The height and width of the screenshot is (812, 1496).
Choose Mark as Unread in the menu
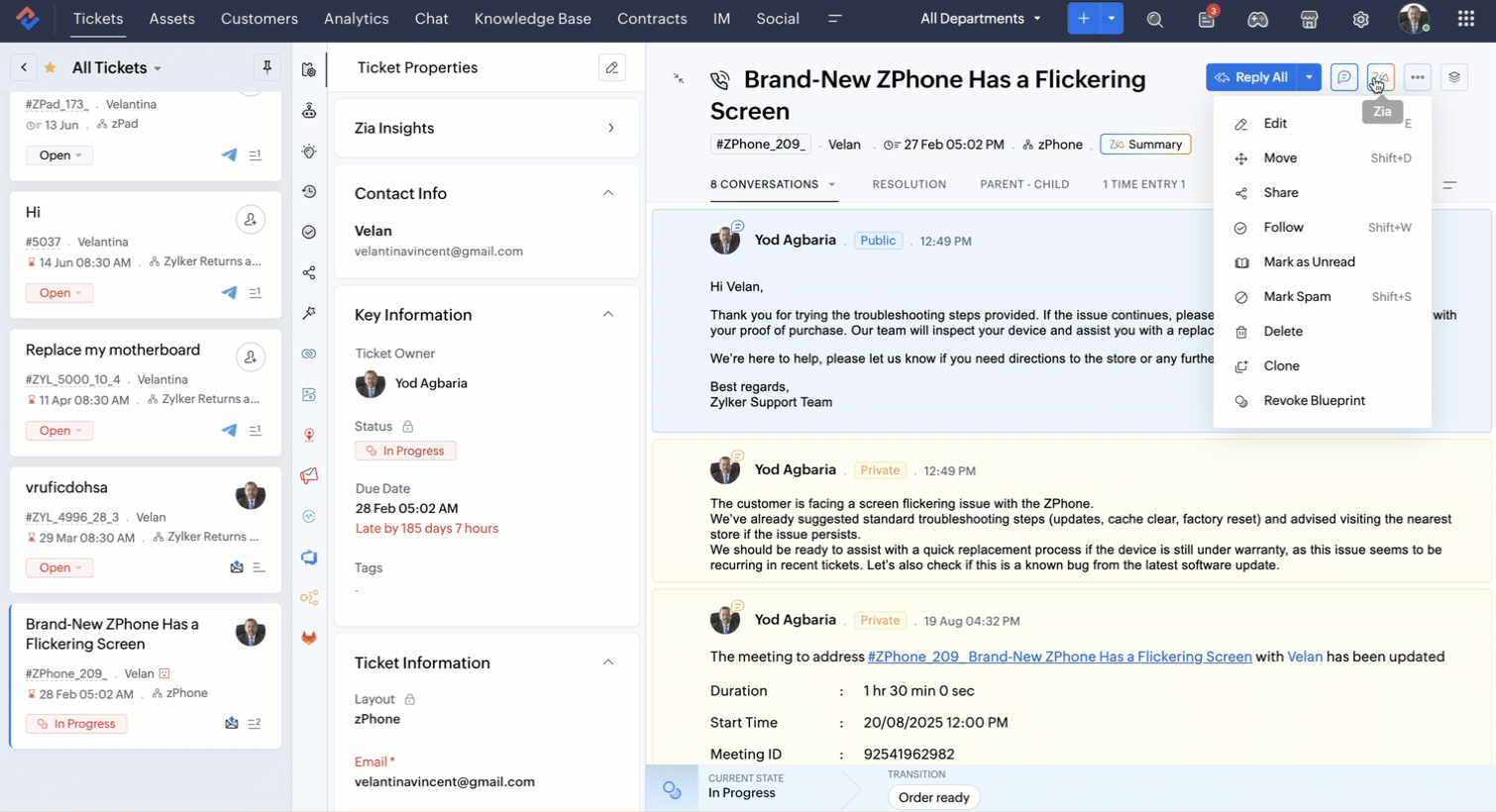[x=1323, y=262]
